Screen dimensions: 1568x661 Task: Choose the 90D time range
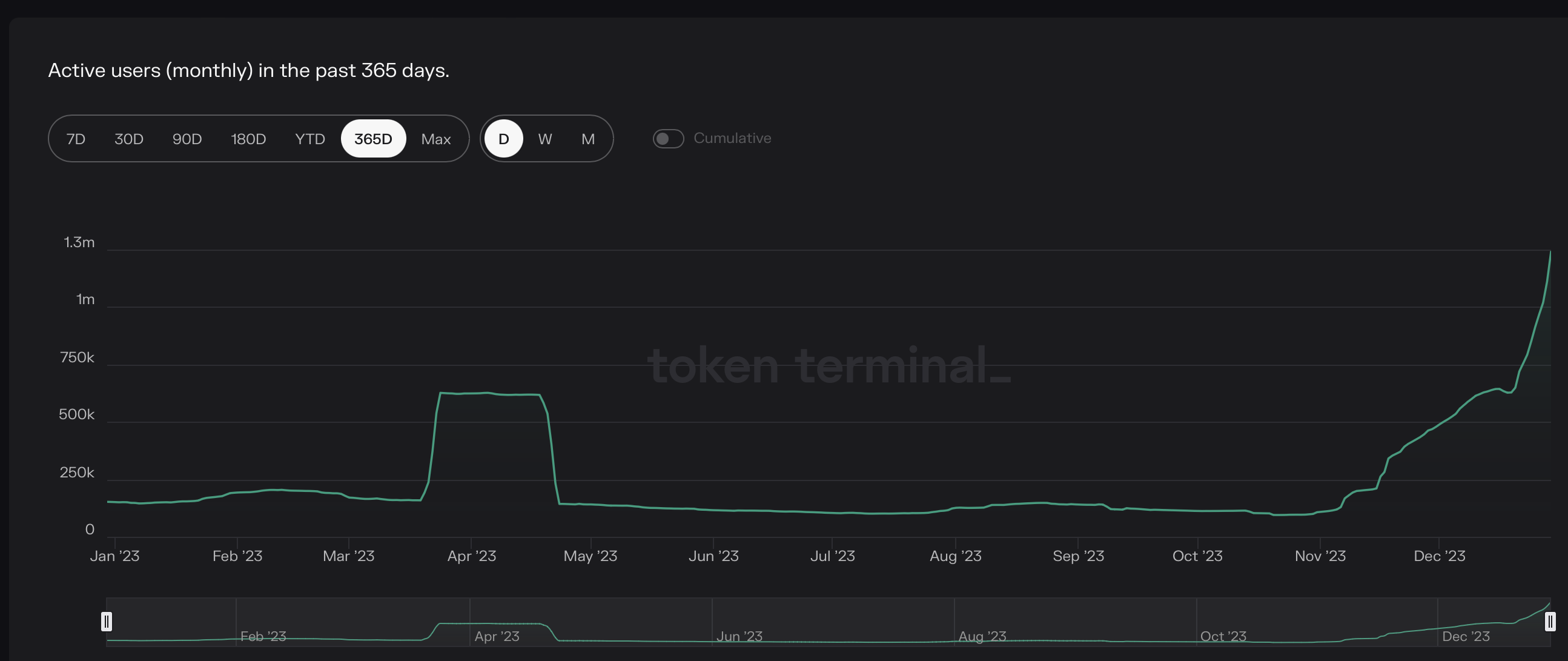[x=187, y=139]
